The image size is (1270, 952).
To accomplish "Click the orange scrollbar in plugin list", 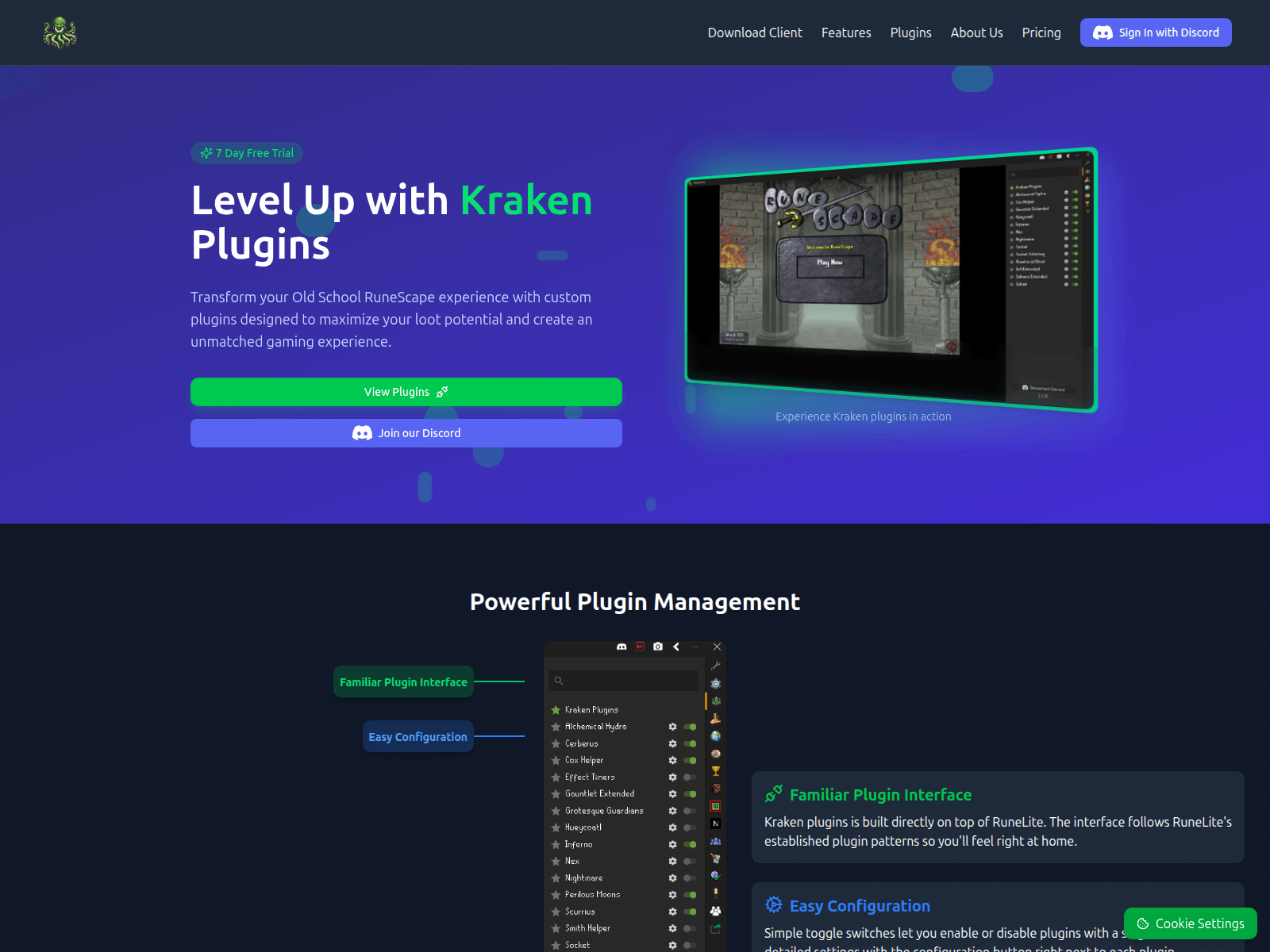I will coord(706,701).
